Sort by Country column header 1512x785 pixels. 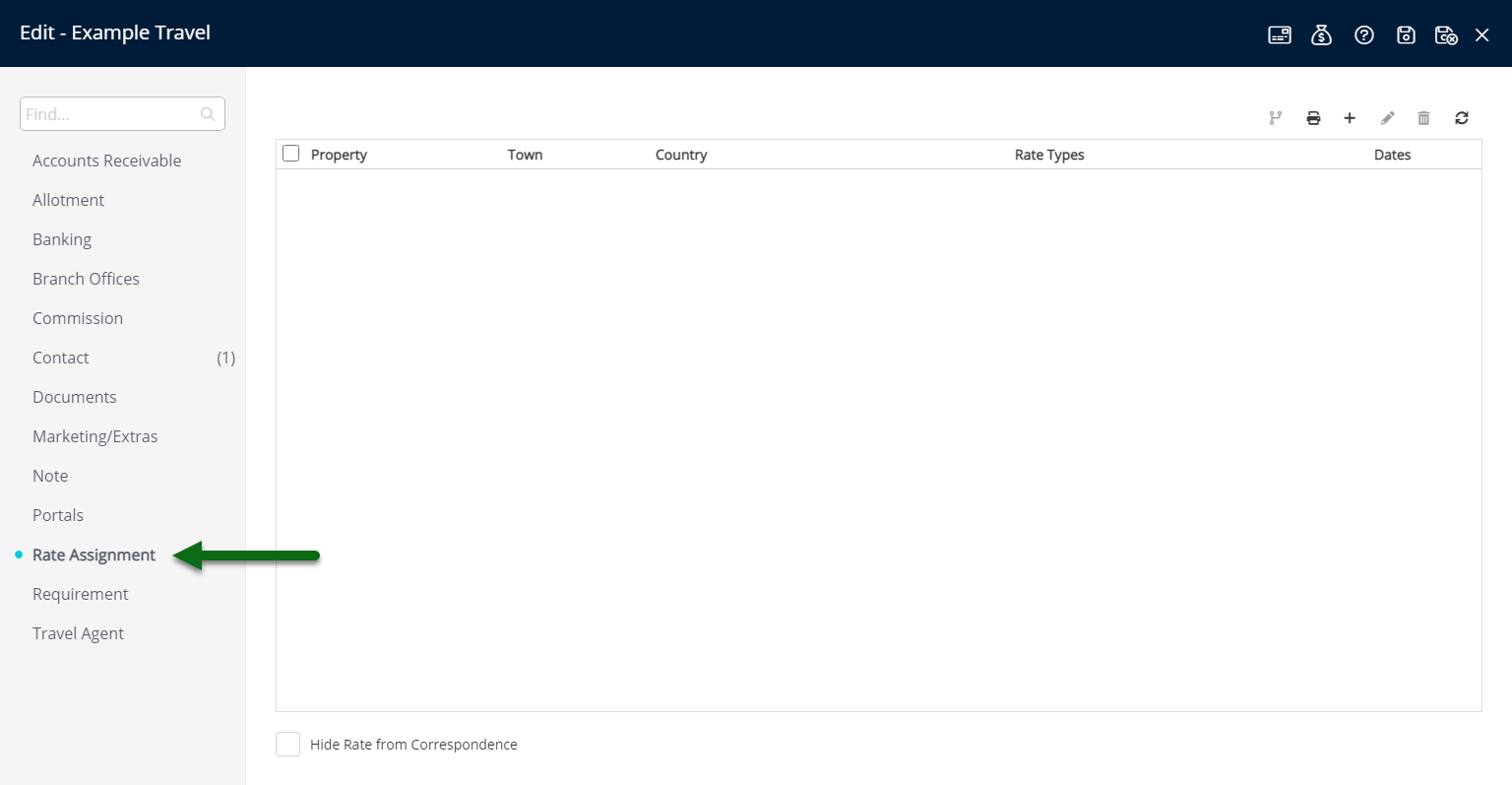click(681, 155)
